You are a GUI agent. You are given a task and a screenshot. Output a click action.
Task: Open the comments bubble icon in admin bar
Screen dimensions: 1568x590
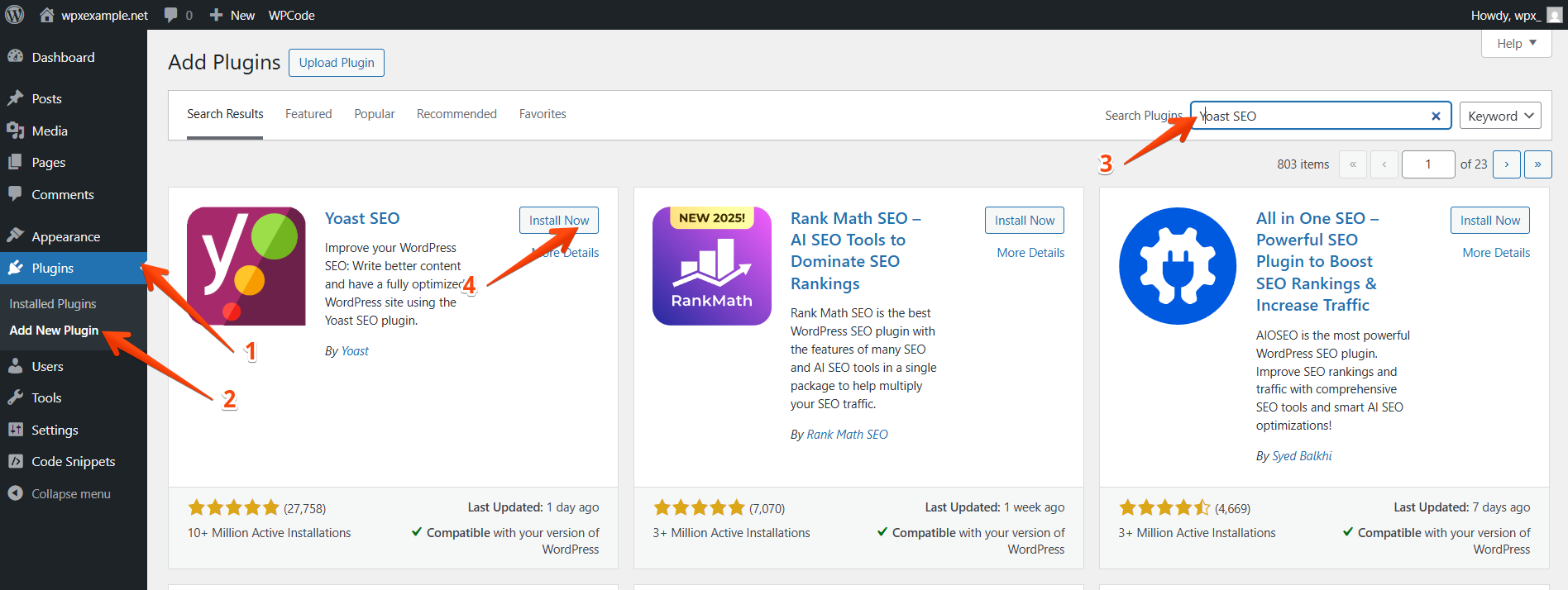click(171, 15)
